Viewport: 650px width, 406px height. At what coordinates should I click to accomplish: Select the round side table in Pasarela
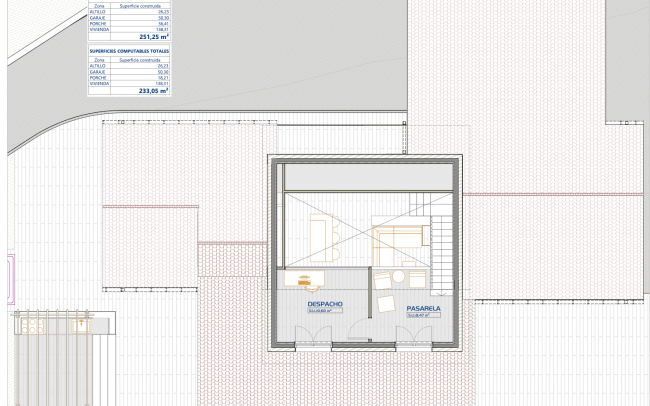tap(398, 275)
